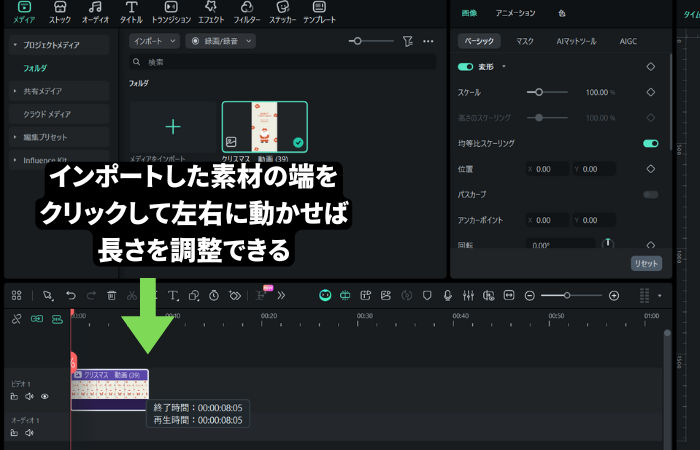Switch to the 色 properties tab

[x=562, y=13]
